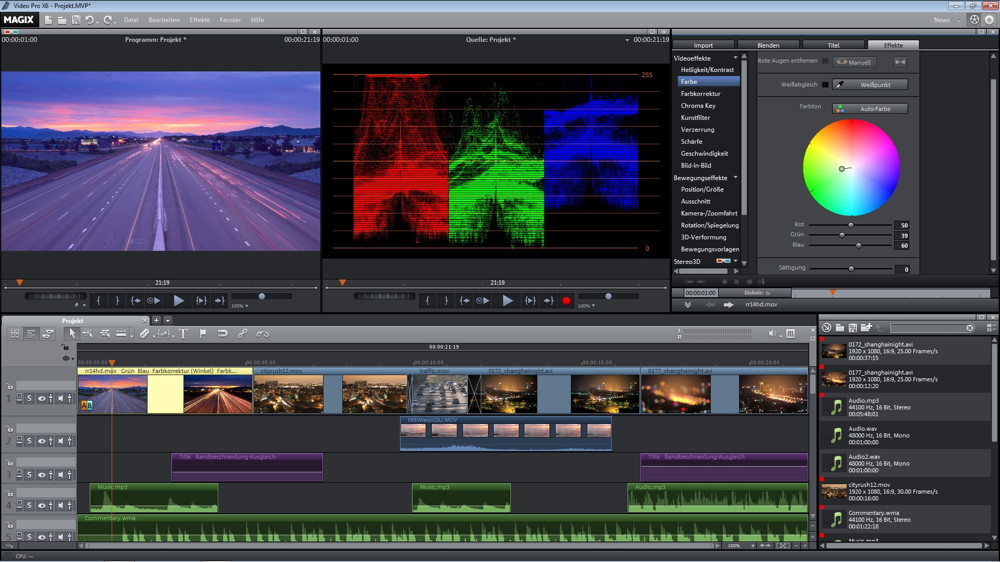Click the Auto-Farbe button
The width and height of the screenshot is (1000, 562).
click(x=871, y=108)
